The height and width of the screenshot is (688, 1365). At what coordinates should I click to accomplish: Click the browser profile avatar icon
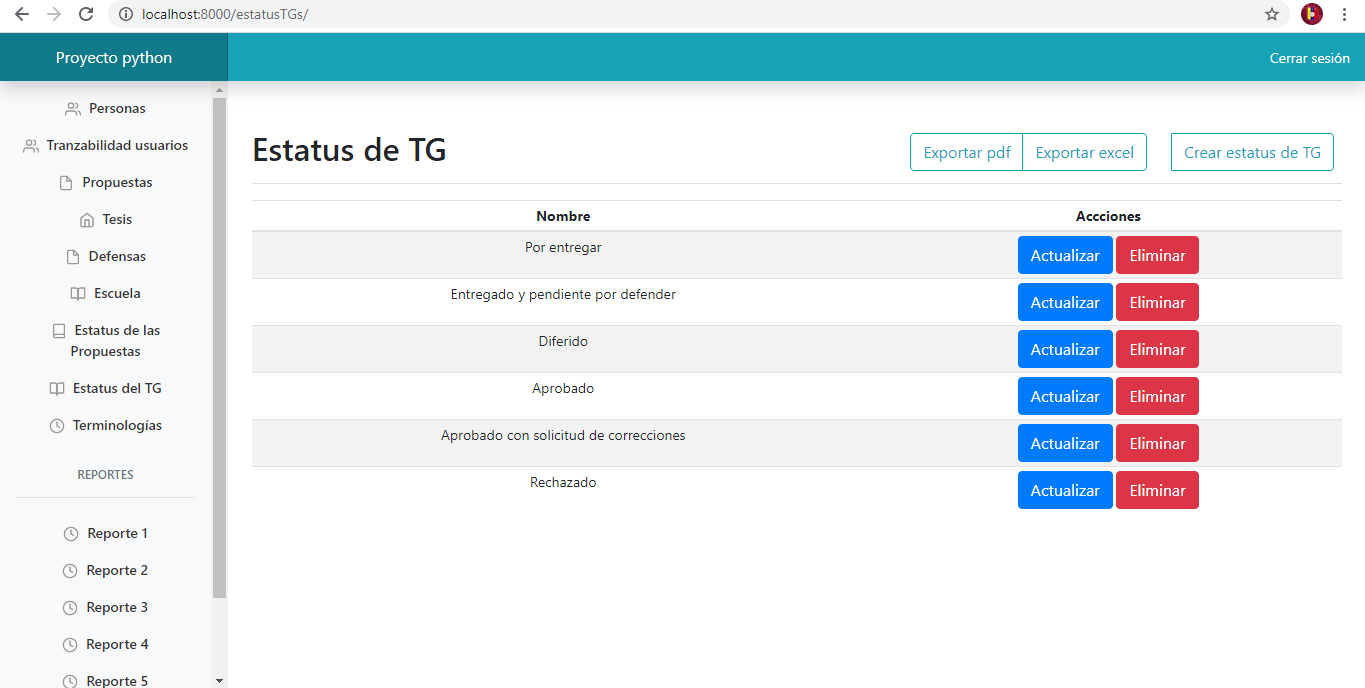pyautogui.click(x=1312, y=14)
